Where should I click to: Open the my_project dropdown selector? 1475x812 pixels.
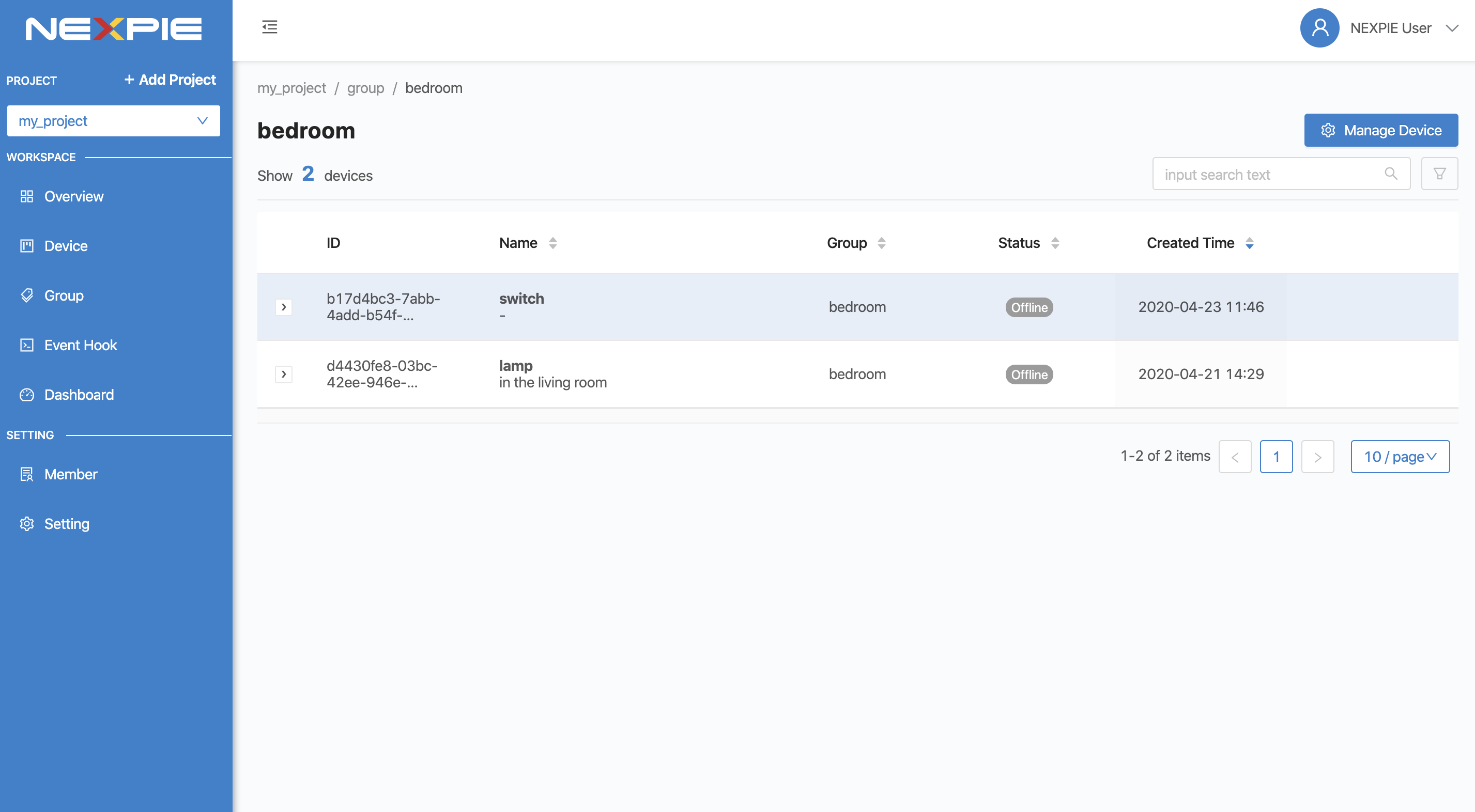tap(114, 120)
